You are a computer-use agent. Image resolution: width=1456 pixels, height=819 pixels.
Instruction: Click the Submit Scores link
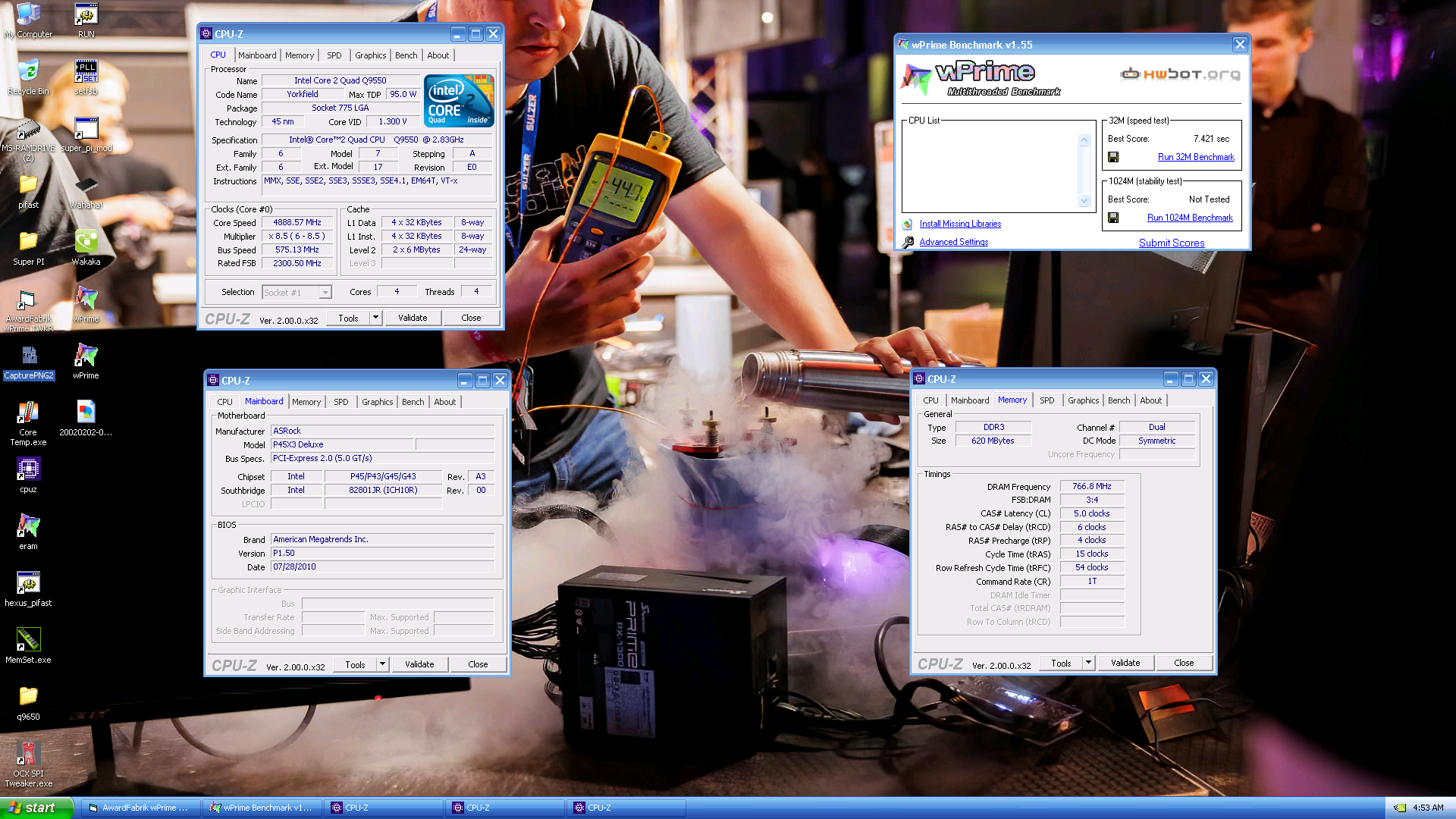(x=1172, y=243)
